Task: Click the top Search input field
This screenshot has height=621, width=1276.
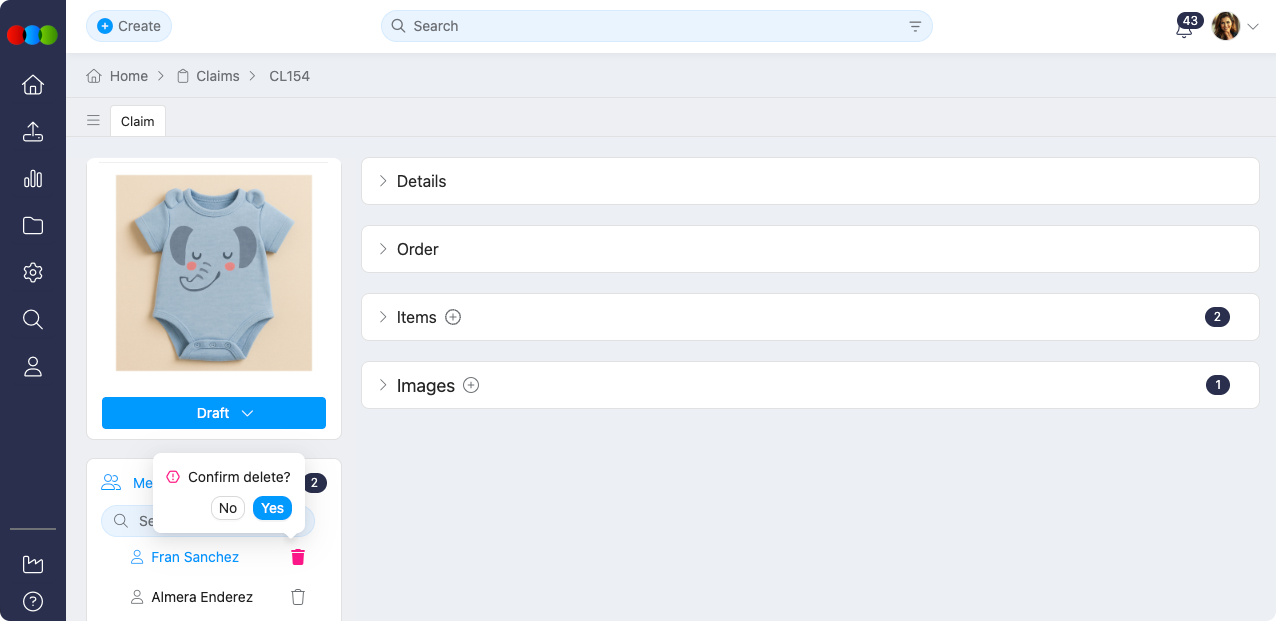Action: (x=650, y=27)
